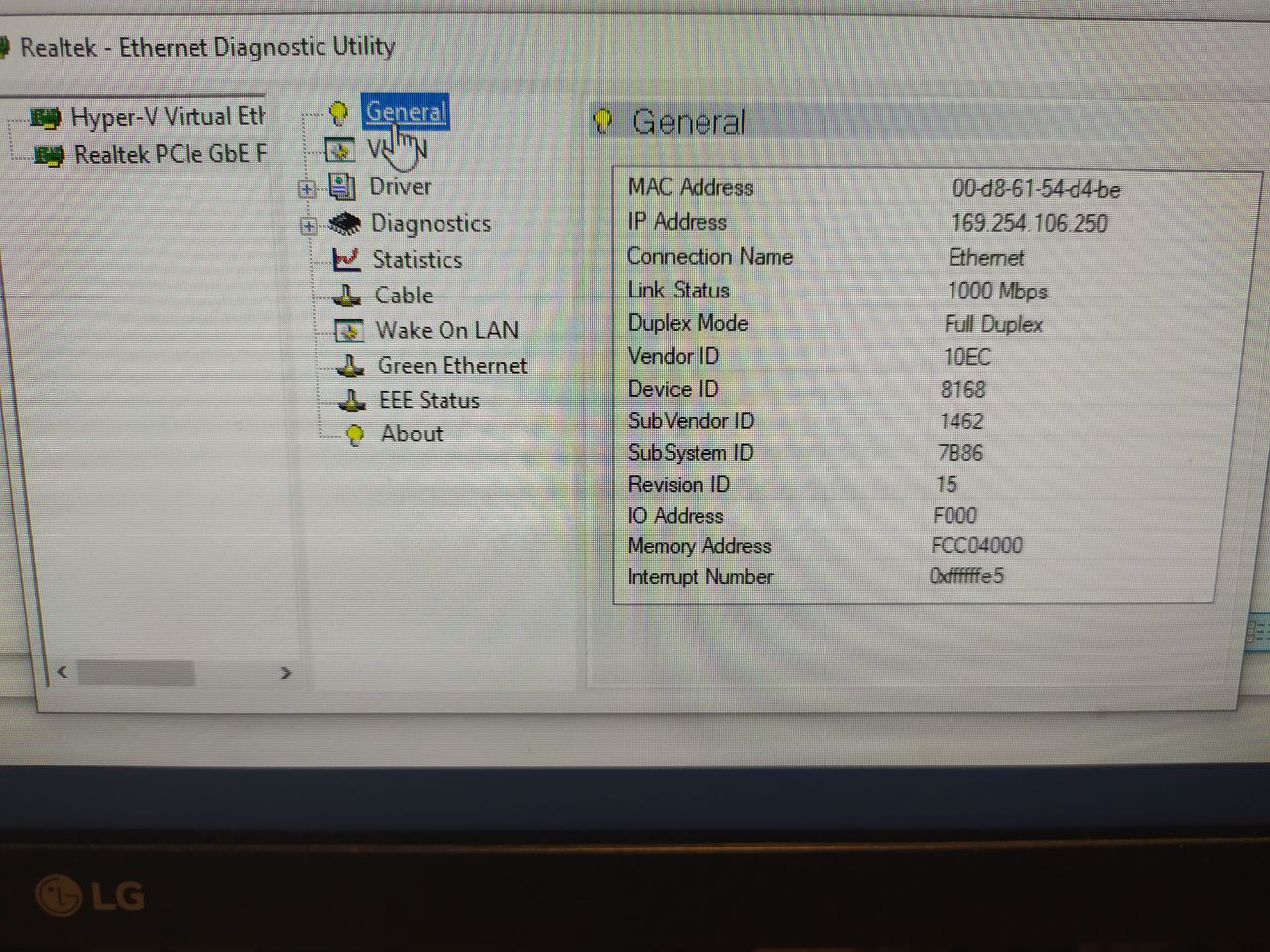Open the Wake On LAN page
The image size is (1270, 952).
(x=447, y=330)
